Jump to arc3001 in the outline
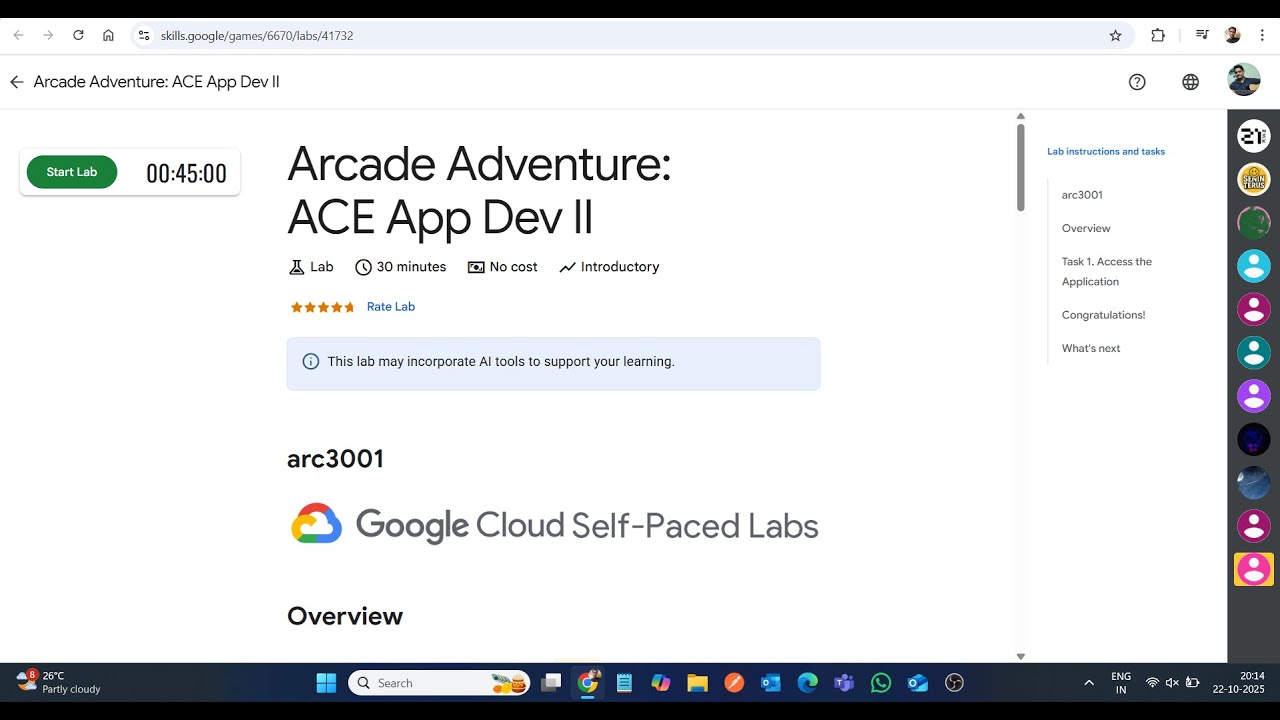Screen dimensions: 1280x720 coord(1082,195)
